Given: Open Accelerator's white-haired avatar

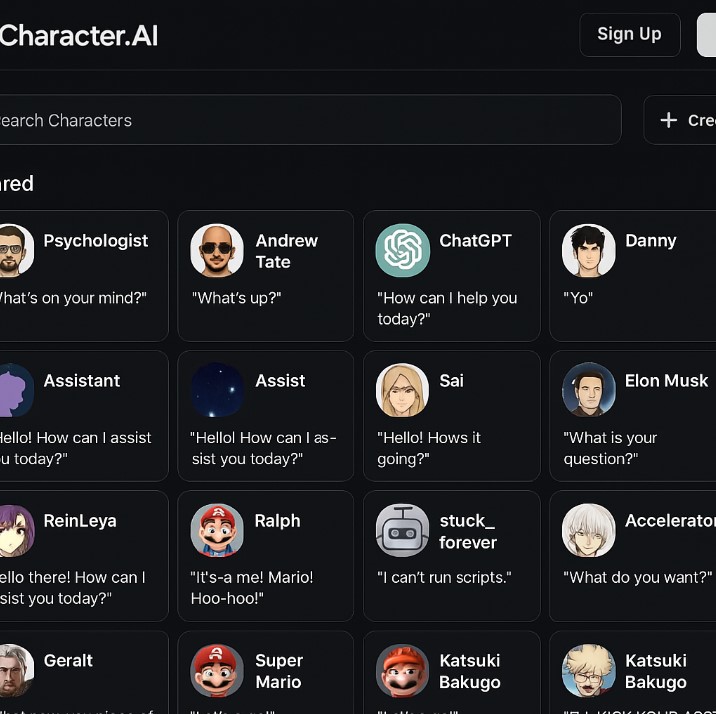Looking at the screenshot, I should [x=589, y=530].
